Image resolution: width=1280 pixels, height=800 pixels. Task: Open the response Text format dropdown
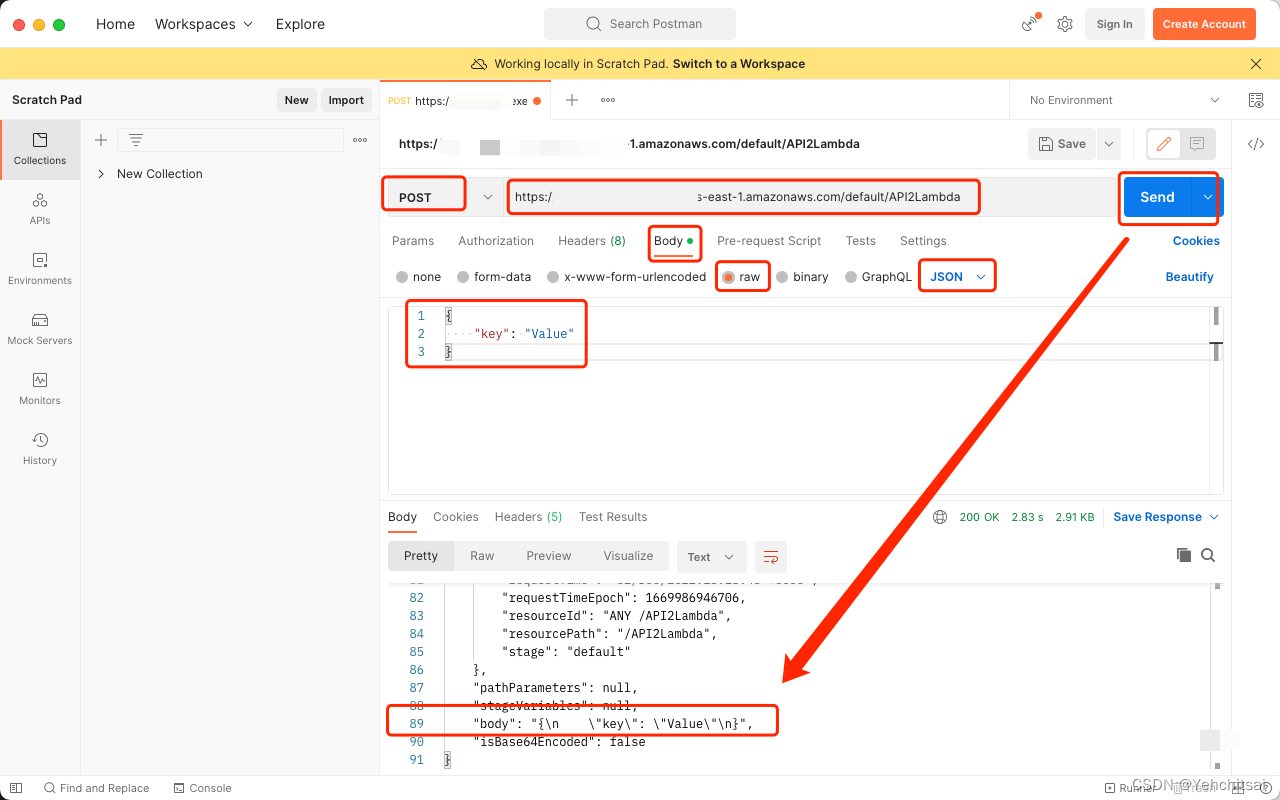coord(711,557)
